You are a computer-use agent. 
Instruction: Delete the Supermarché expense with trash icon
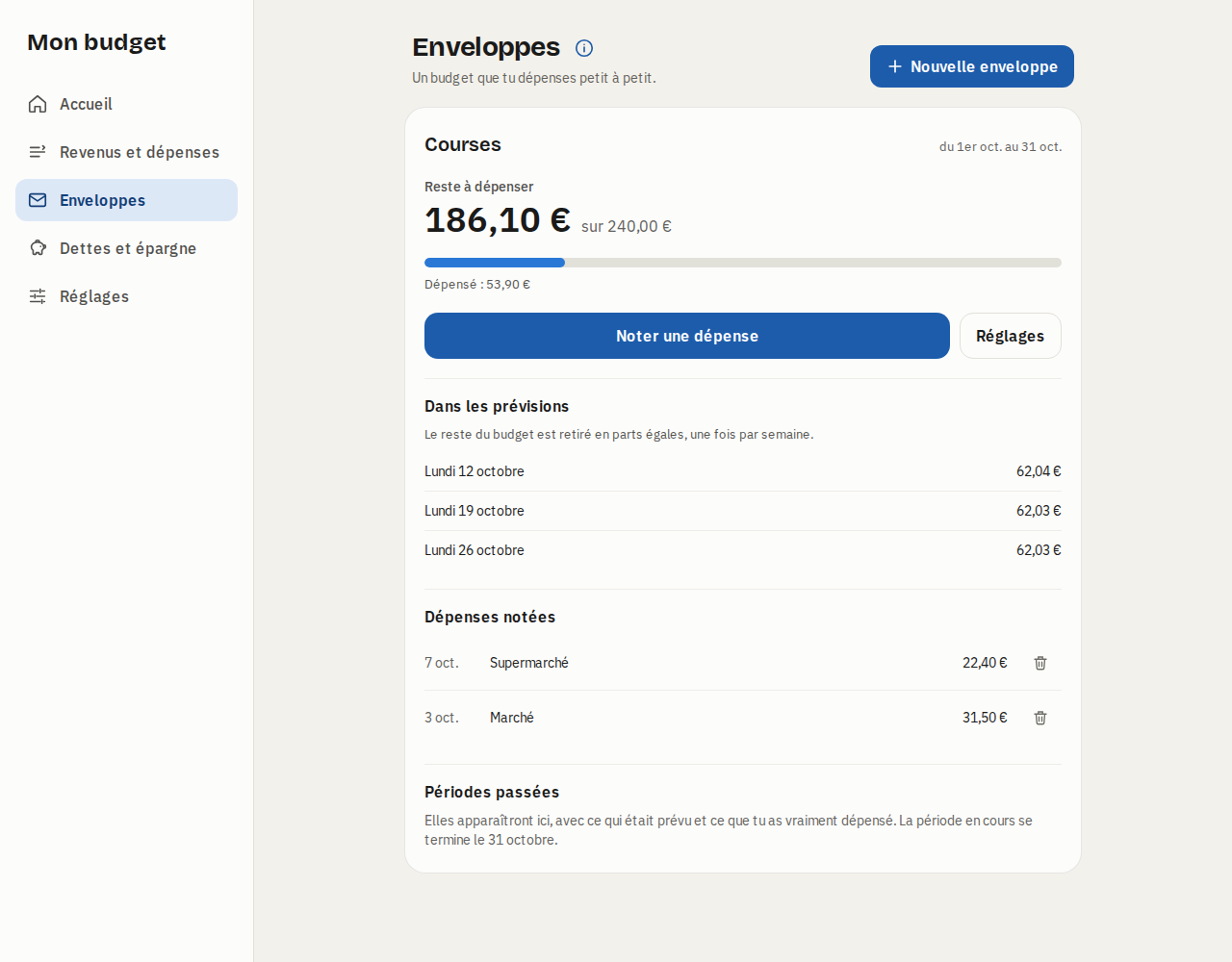coord(1040,663)
